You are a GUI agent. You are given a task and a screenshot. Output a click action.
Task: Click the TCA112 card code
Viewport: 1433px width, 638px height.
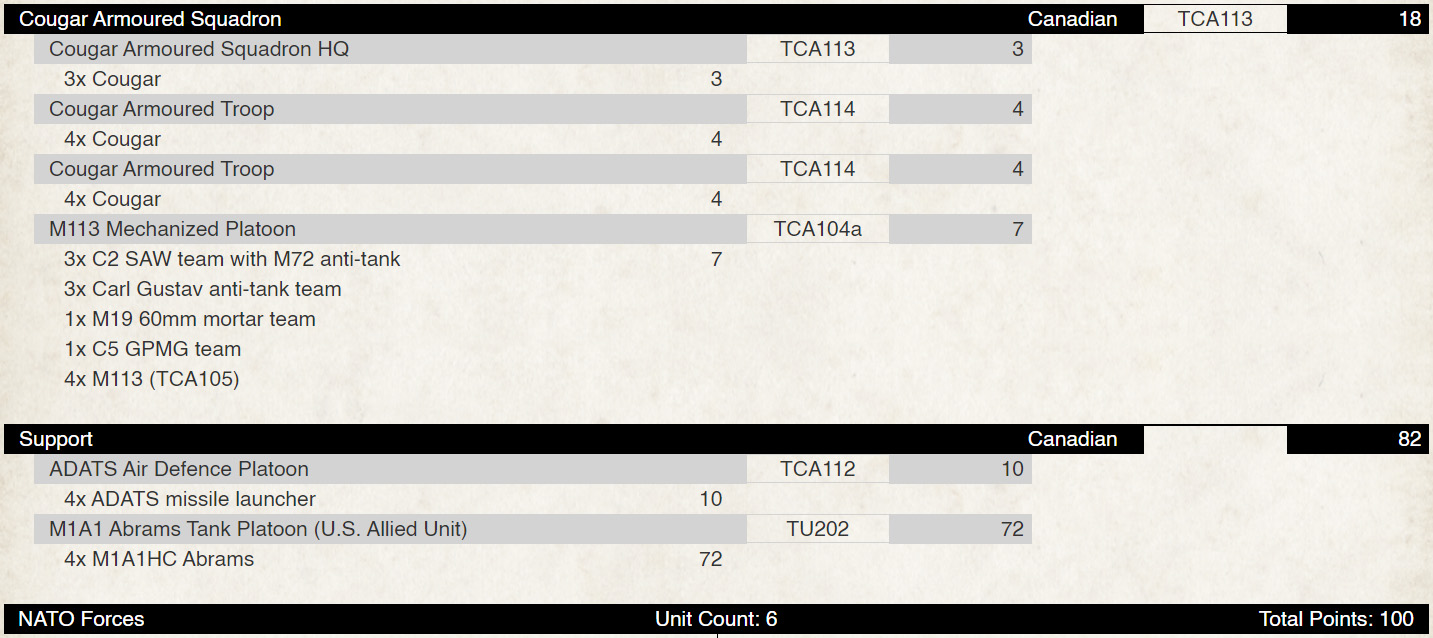(818, 469)
